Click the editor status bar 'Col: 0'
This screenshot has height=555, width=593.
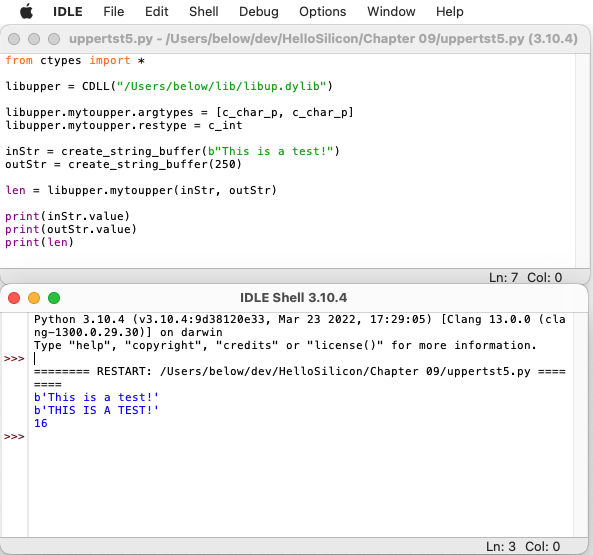coord(545,278)
